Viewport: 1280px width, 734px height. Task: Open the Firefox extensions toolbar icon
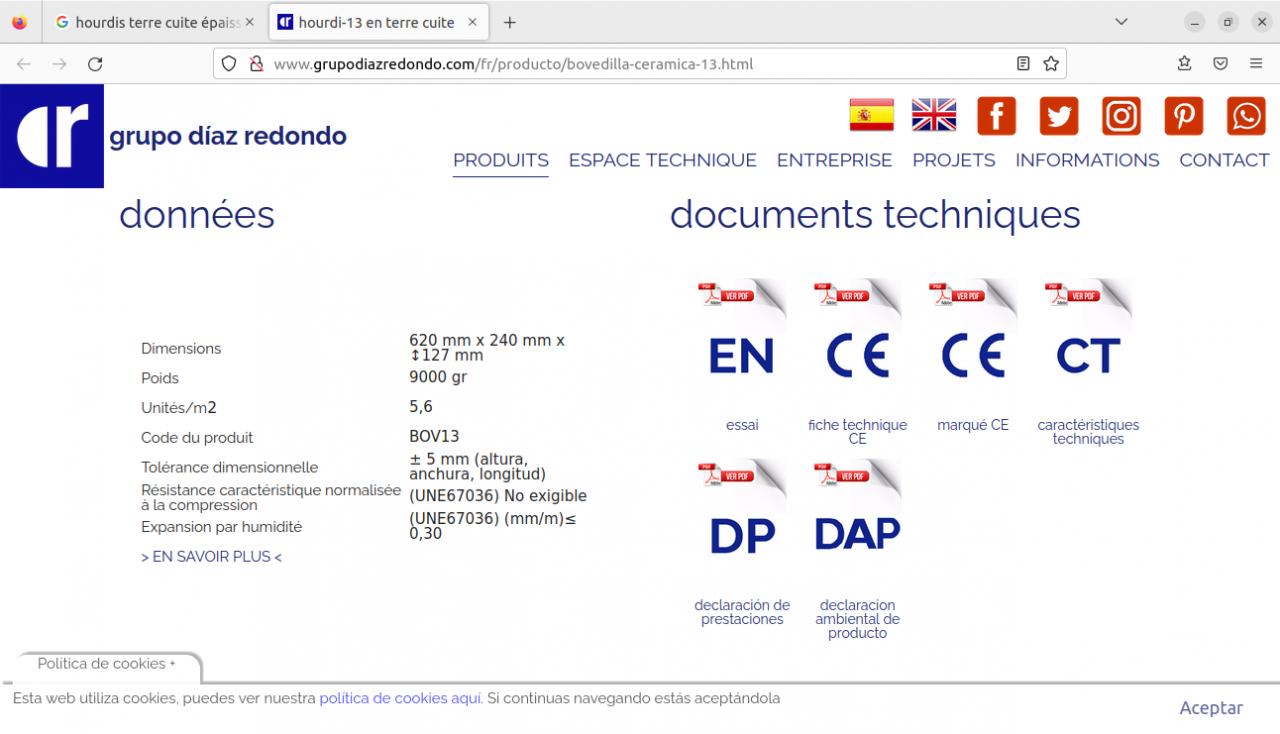tap(1185, 64)
